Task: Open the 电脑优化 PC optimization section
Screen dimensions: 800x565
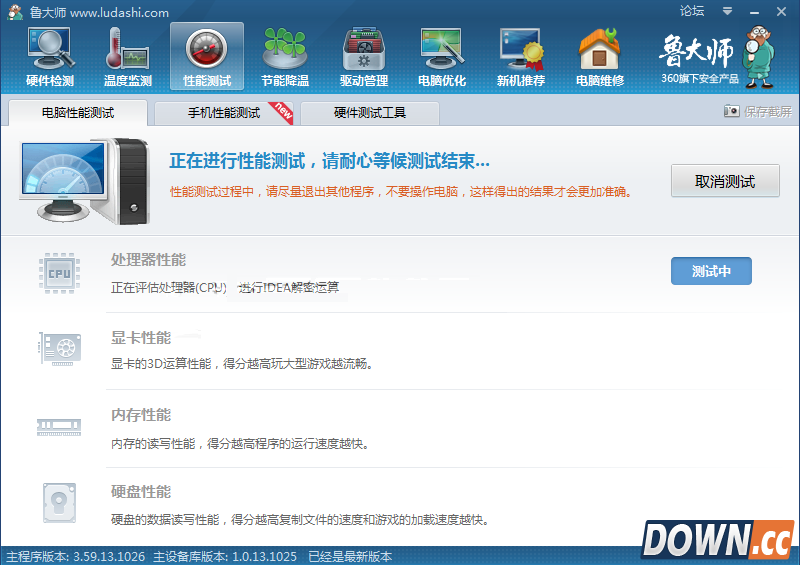Action: (x=442, y=56)
